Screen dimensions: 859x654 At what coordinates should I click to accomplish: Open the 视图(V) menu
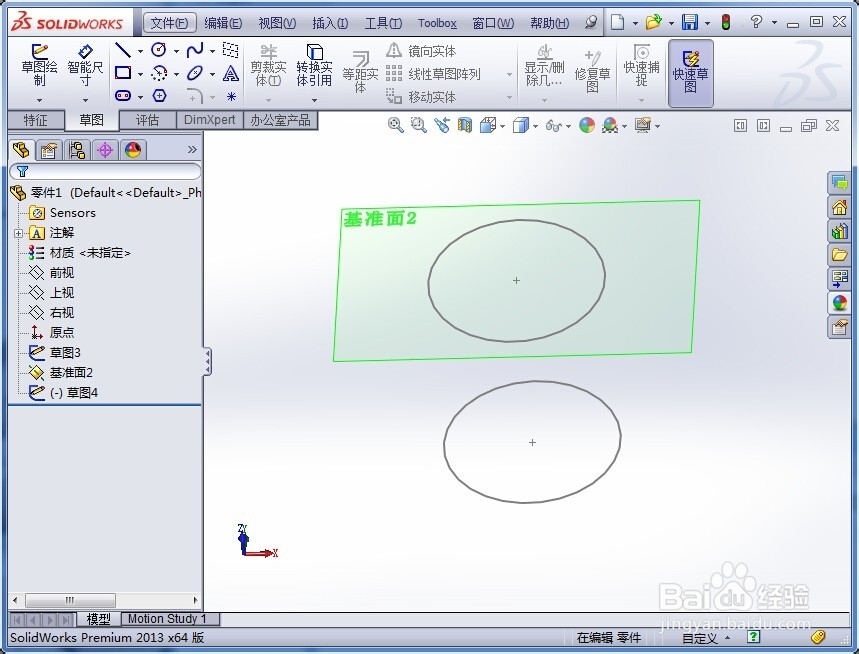pyautogui.click(x=277, y=23)
